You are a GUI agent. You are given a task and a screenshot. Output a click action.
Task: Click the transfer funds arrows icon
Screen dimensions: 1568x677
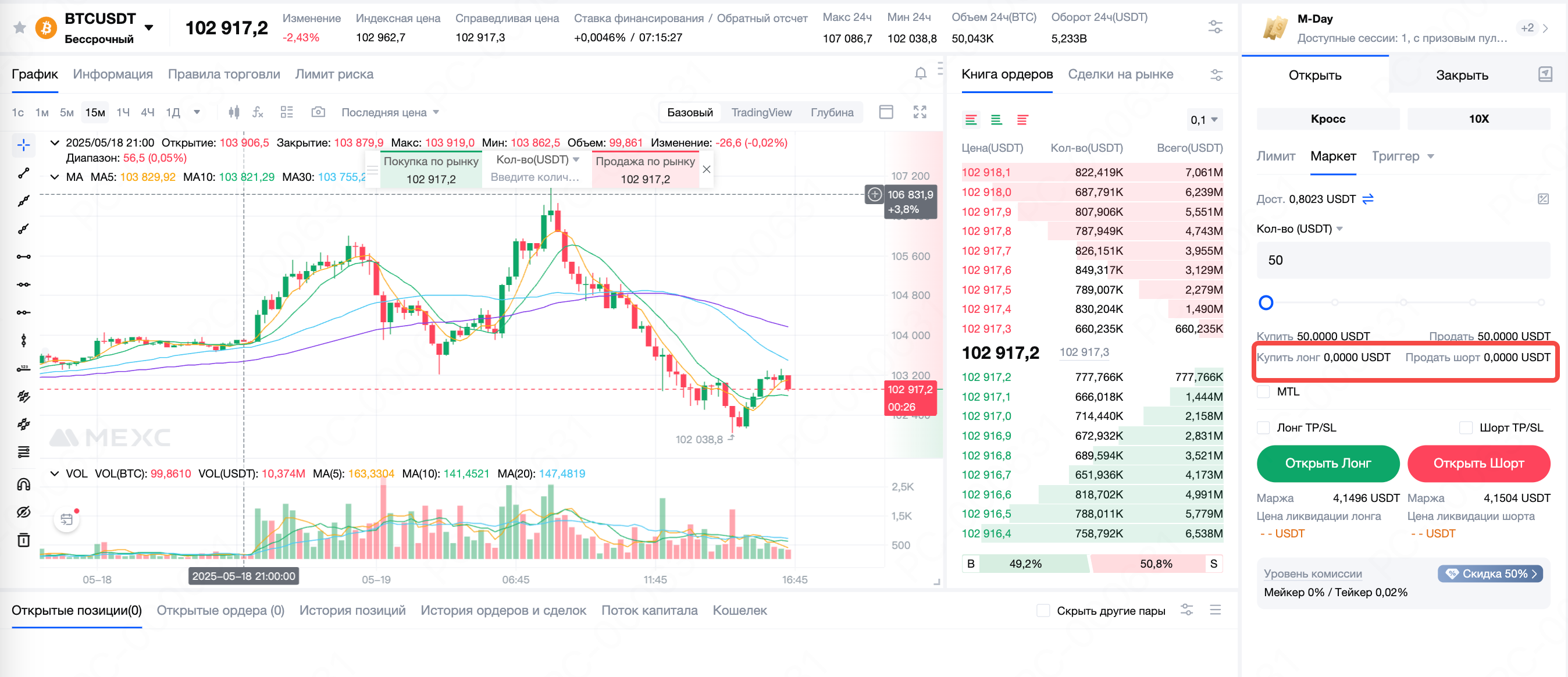coord(1368,199)
